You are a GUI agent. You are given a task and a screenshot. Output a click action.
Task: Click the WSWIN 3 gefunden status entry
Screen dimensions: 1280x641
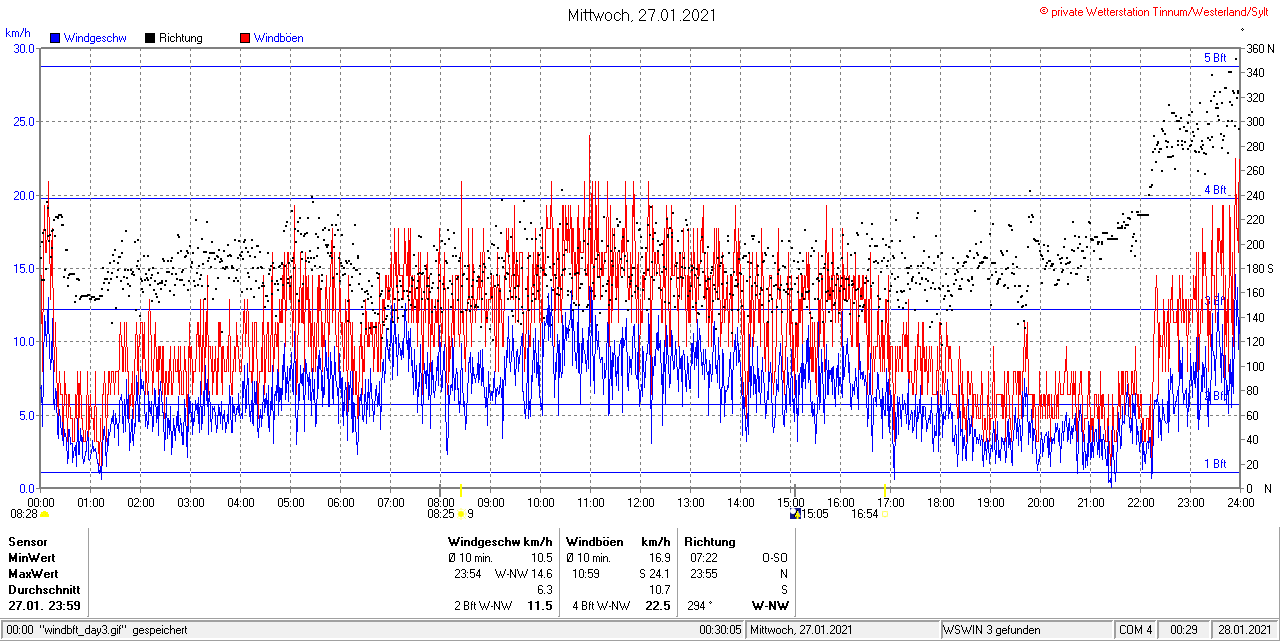coord(992,630)
